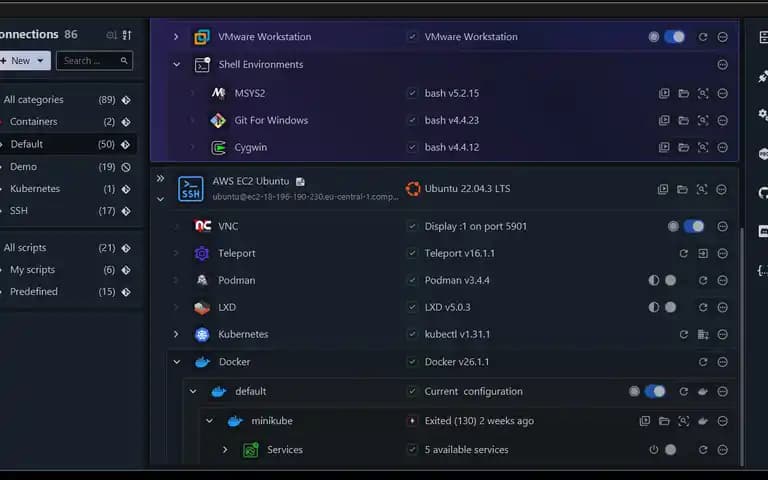Click the Kubernetes add cluster icon

(x=703, y=334)
